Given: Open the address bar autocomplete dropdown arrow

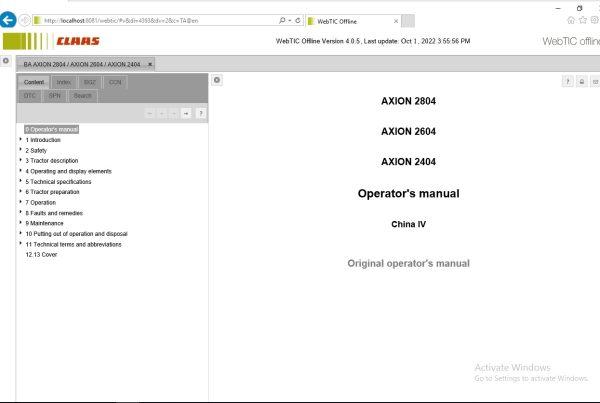Looking at the screenshot, I should point(290,20).
